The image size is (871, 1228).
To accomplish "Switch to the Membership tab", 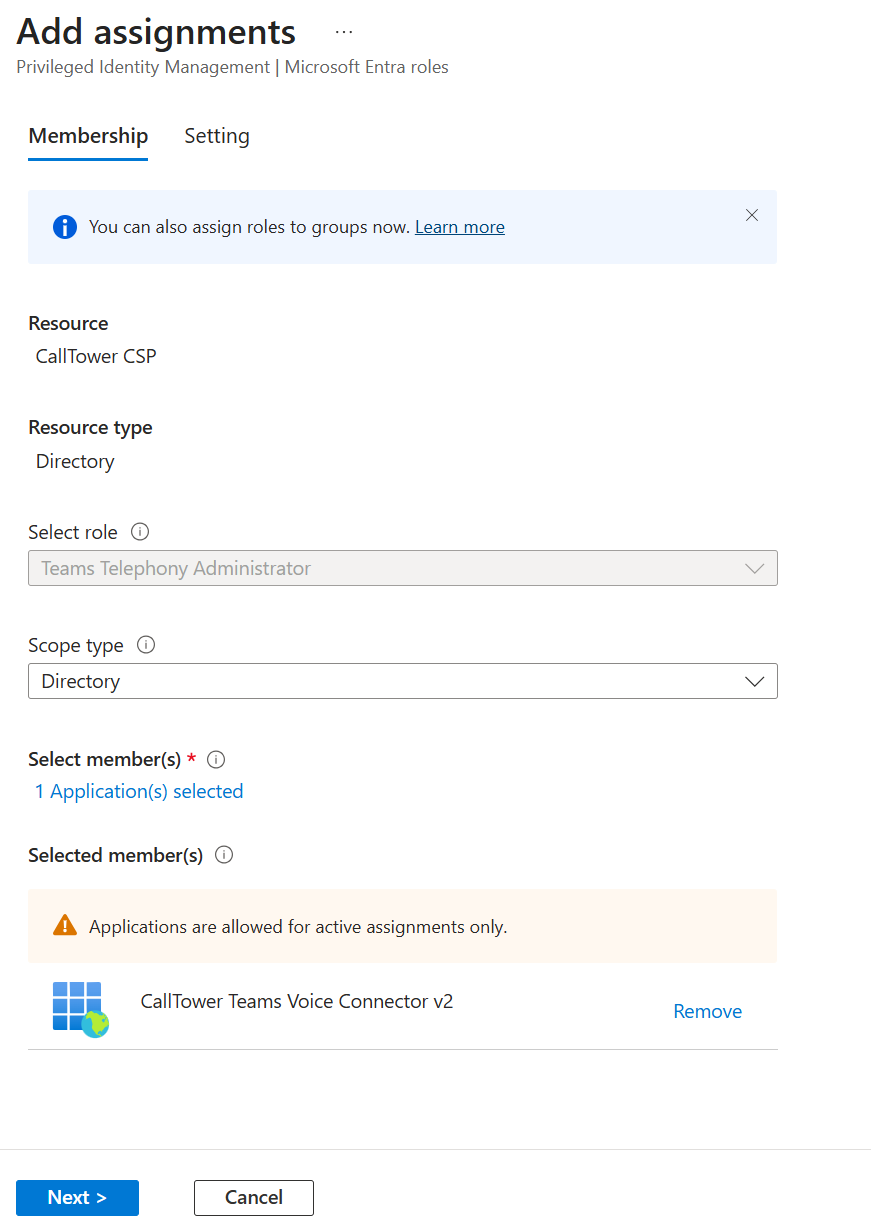I will [x=88, y=136].
